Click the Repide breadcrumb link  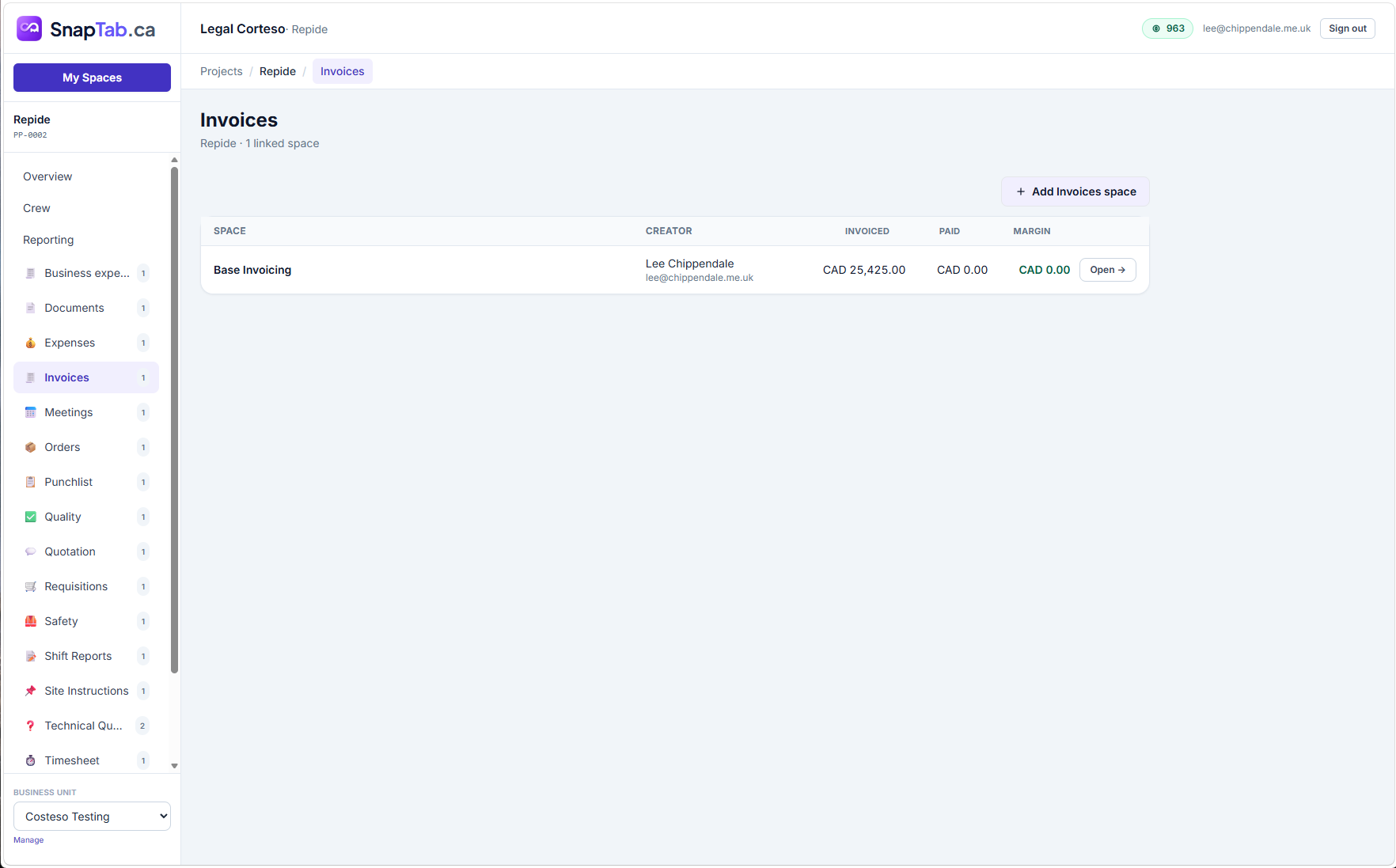278,71
